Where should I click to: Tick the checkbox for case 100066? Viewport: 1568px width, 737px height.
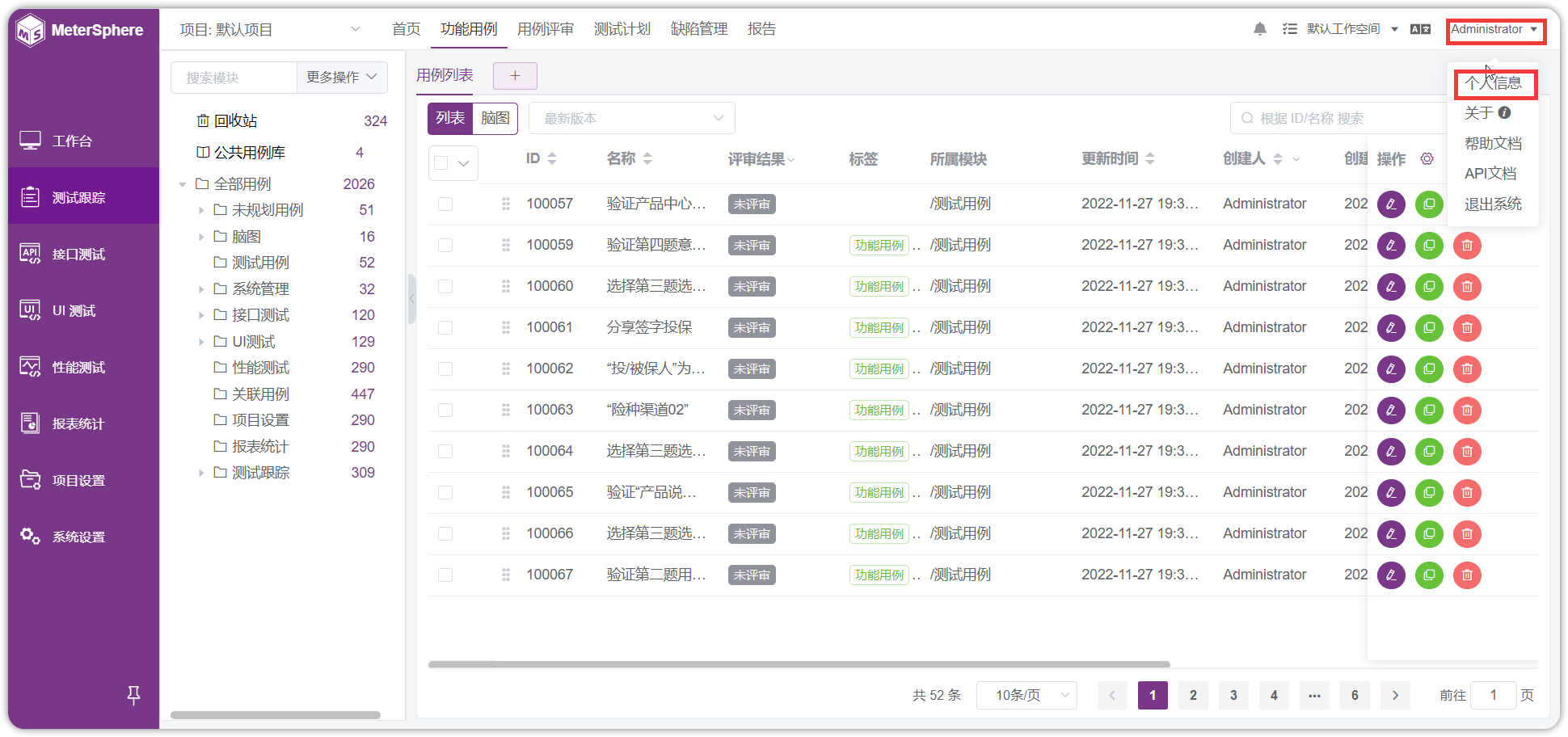click(445, 534)
